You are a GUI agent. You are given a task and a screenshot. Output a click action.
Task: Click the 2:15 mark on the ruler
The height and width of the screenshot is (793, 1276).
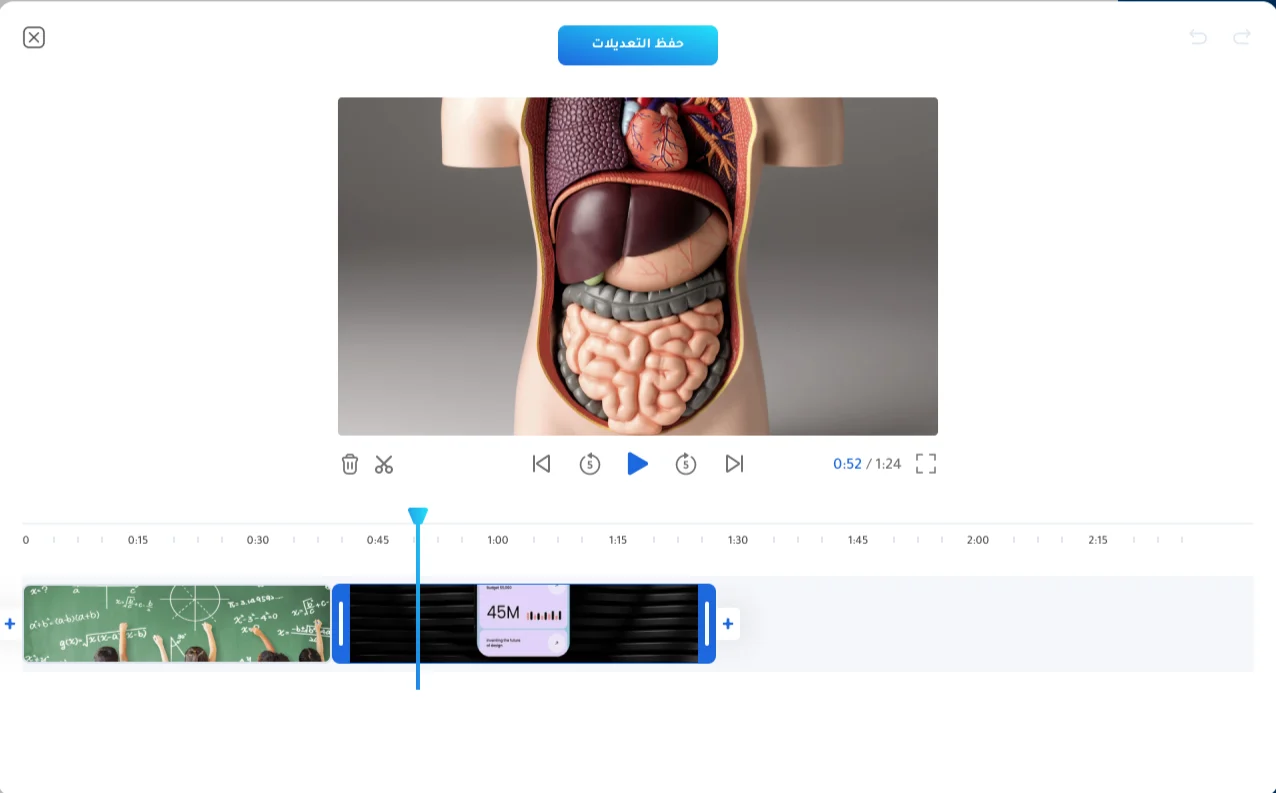1098,540
